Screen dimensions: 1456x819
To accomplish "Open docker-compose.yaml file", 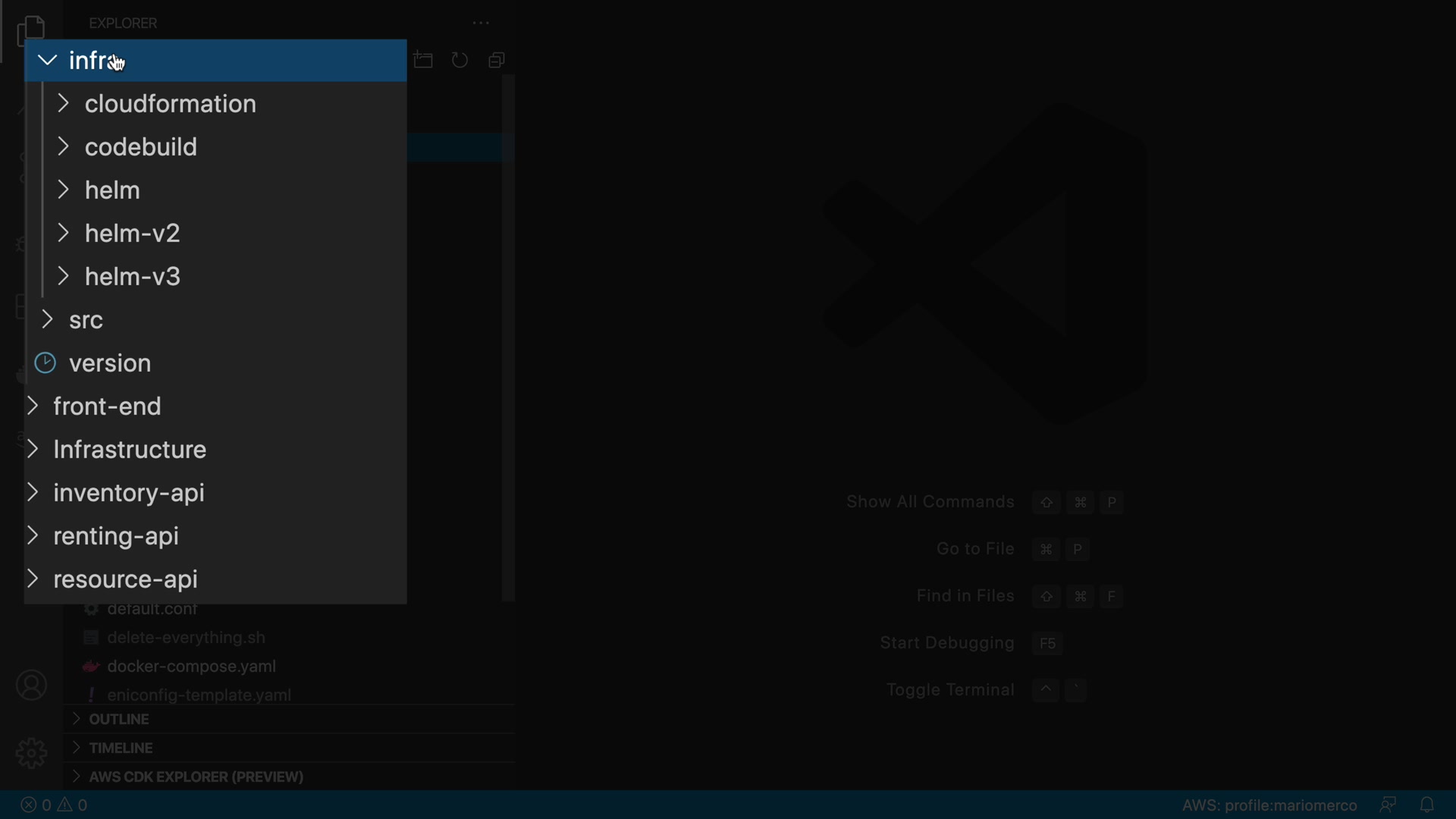I will point(191,667).
